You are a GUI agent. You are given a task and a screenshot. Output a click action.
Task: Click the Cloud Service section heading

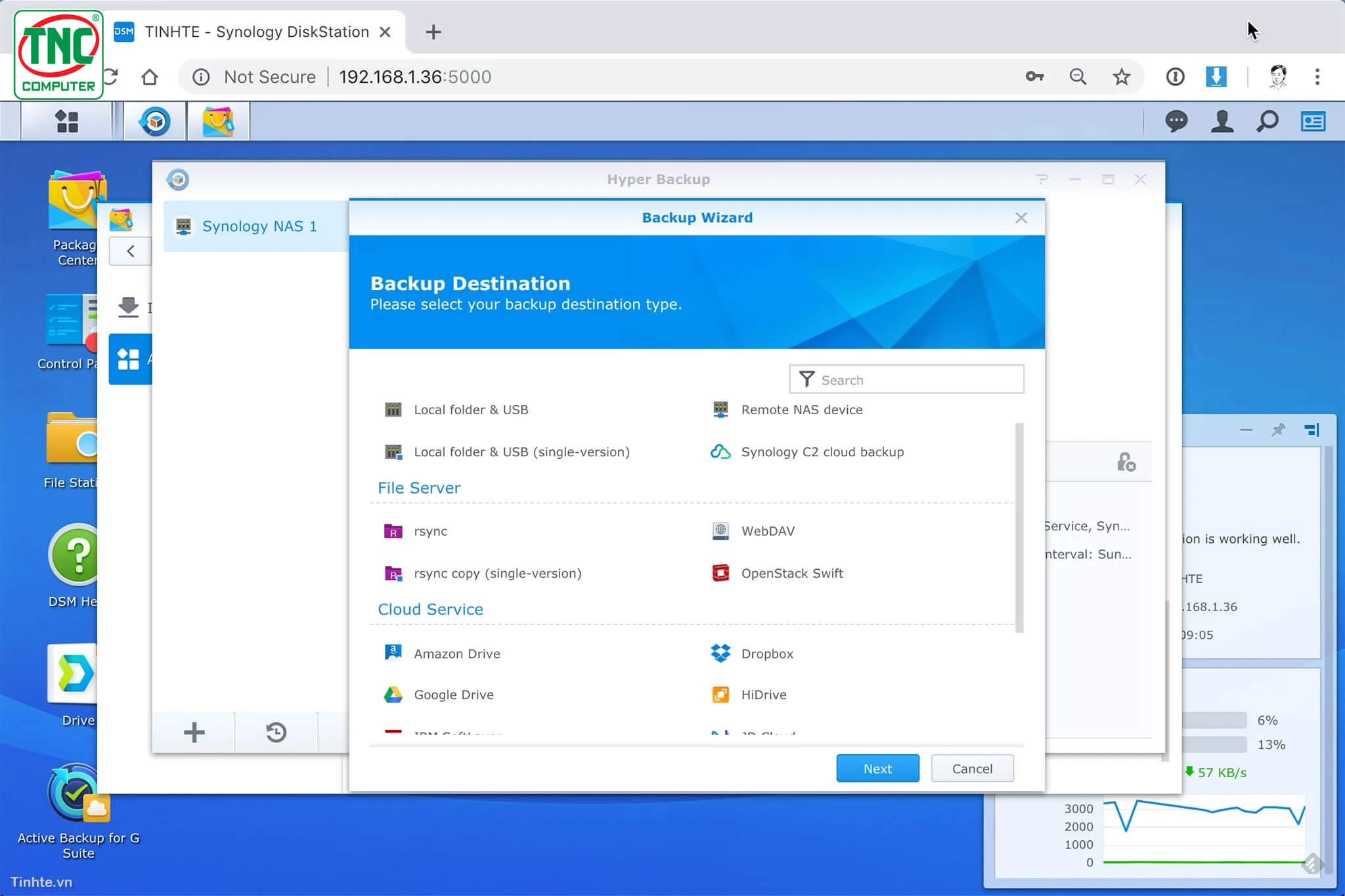(430, 609)
